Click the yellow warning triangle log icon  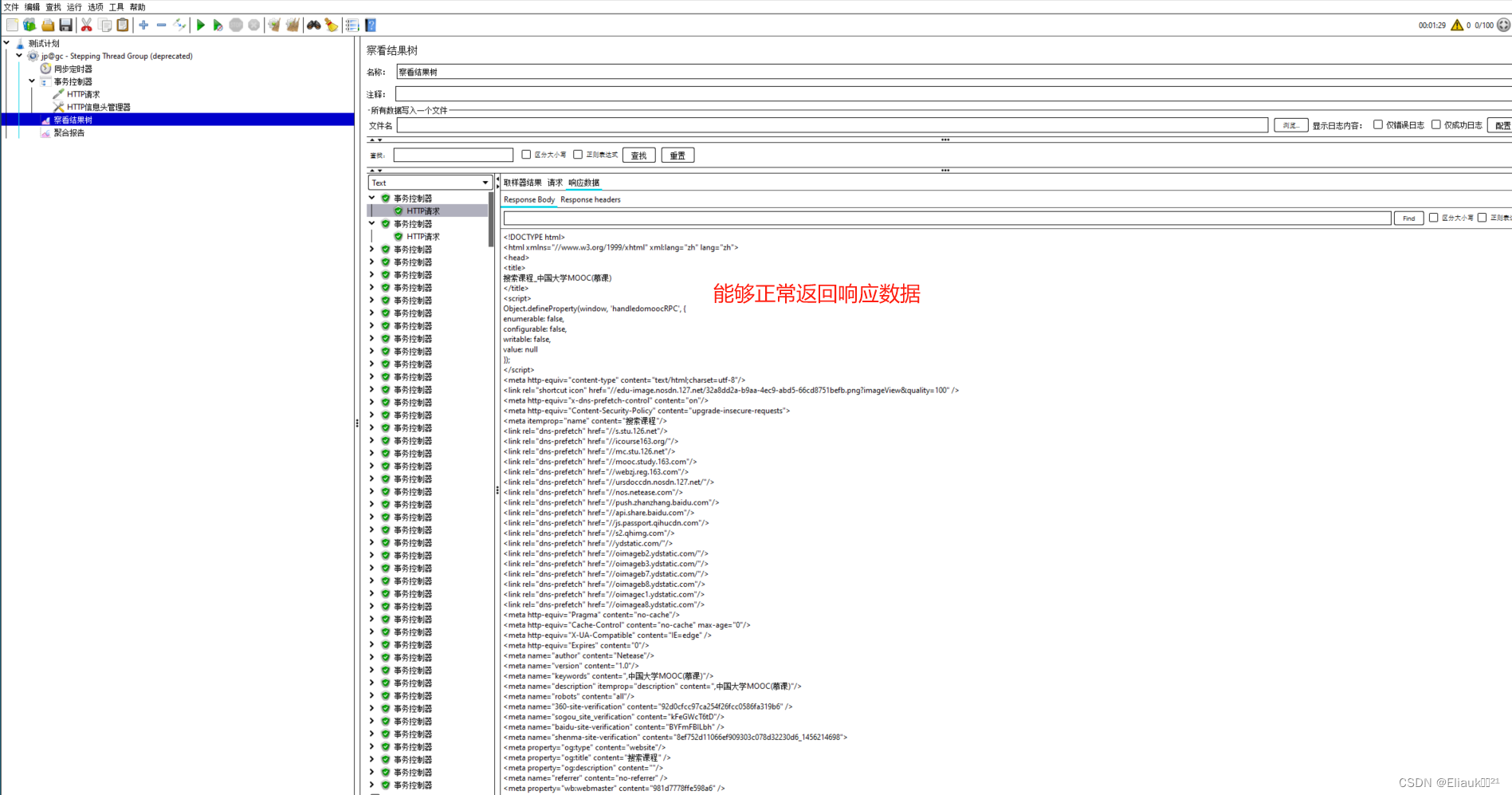coord(1457,26)
